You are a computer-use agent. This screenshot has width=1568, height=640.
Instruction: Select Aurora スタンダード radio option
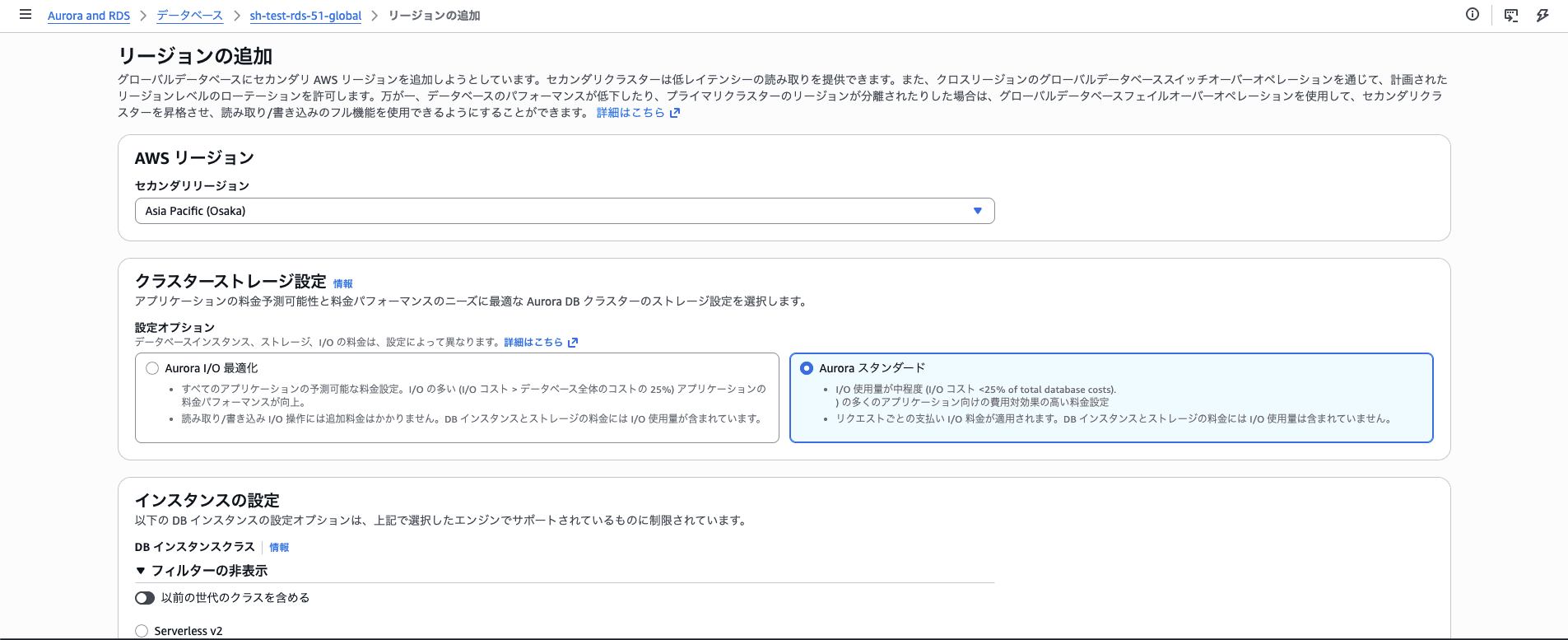(x=807, y=368)
